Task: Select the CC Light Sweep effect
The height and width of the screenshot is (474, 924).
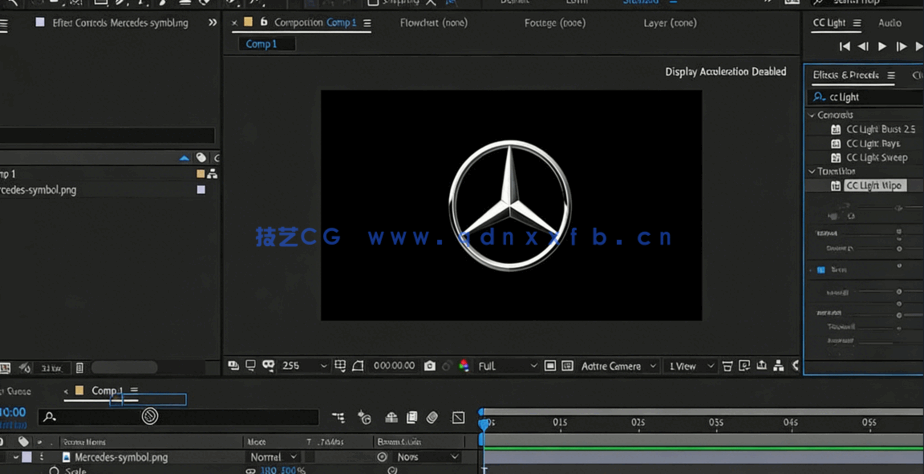Action: 876,157
